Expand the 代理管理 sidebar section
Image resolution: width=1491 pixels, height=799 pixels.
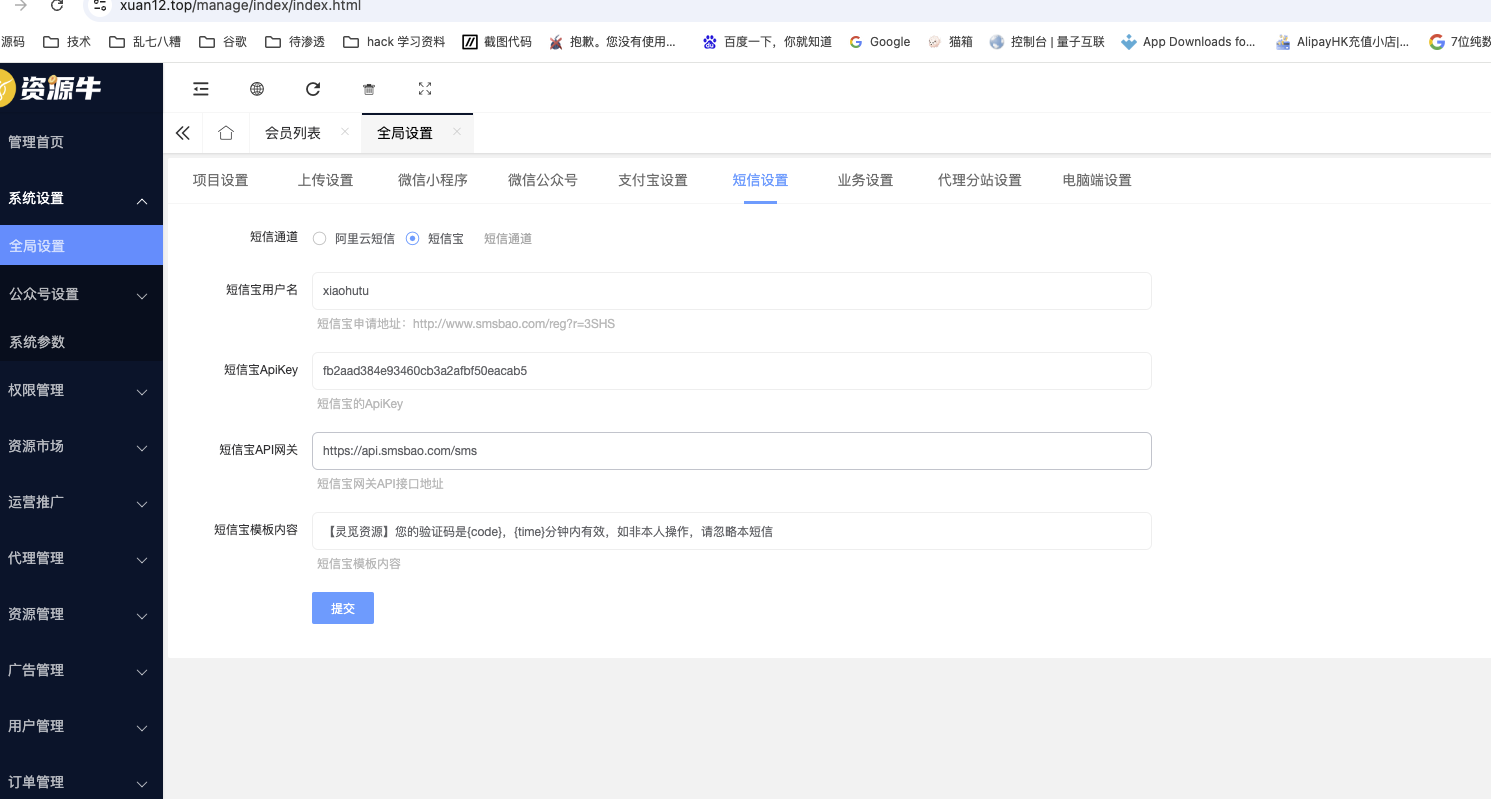coord(60,558)
